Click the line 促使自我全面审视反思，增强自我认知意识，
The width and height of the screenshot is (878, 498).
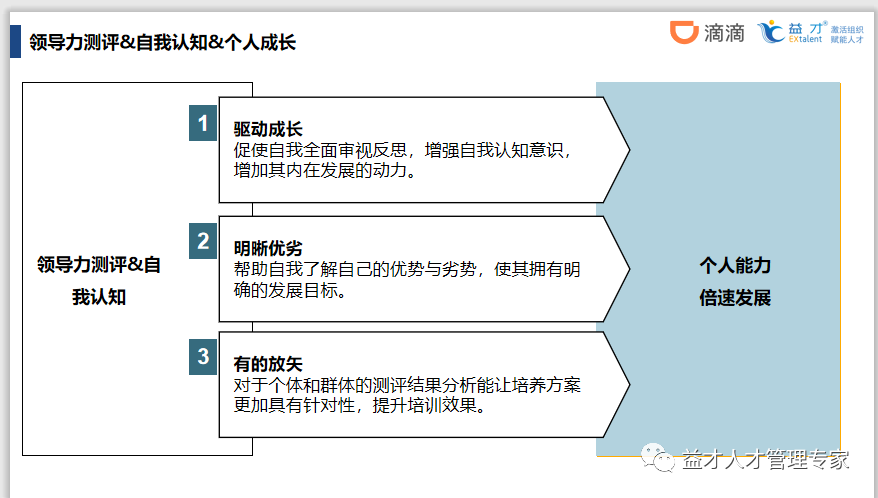coord(403,150)
